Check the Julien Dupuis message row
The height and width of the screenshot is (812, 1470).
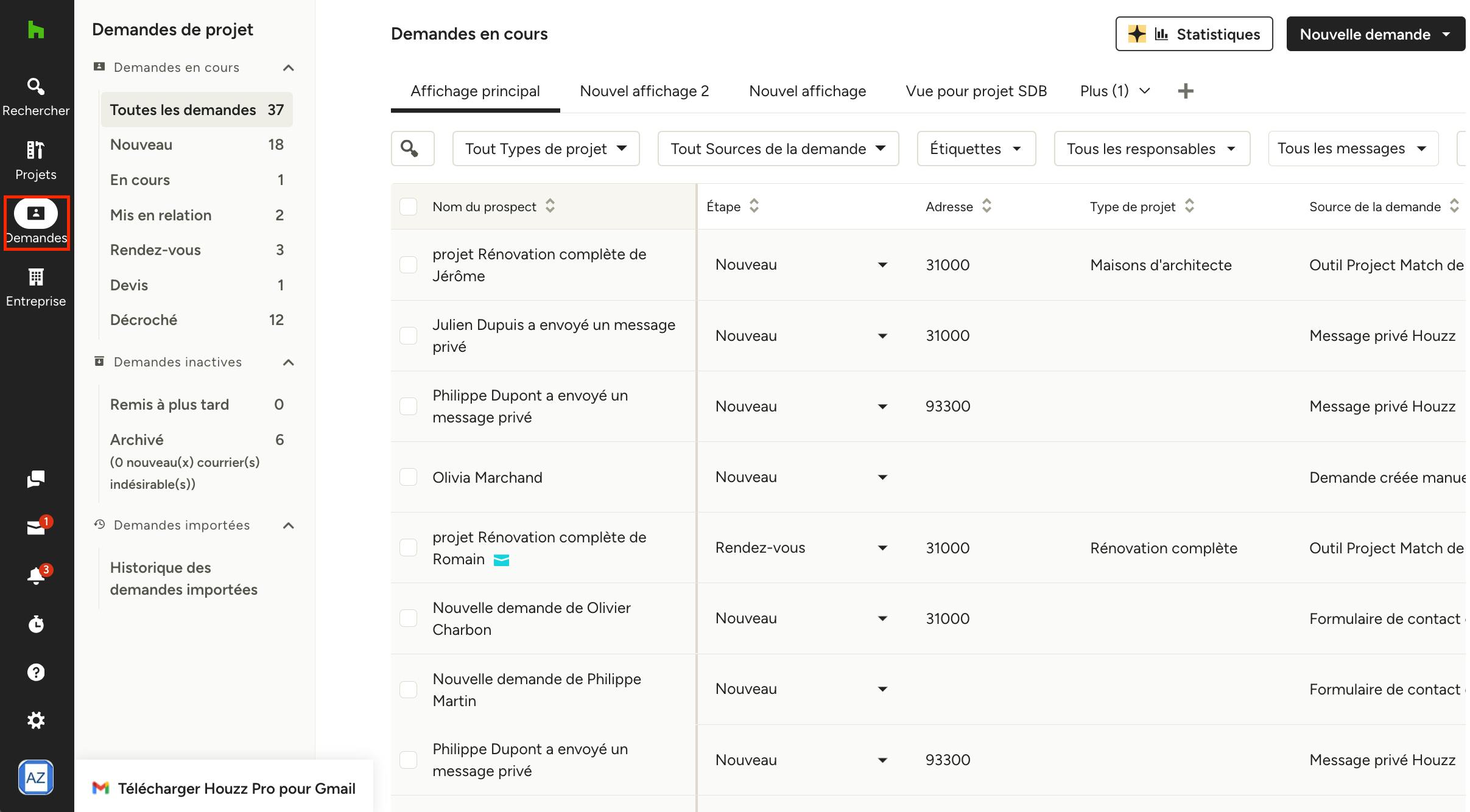point(408,335)
